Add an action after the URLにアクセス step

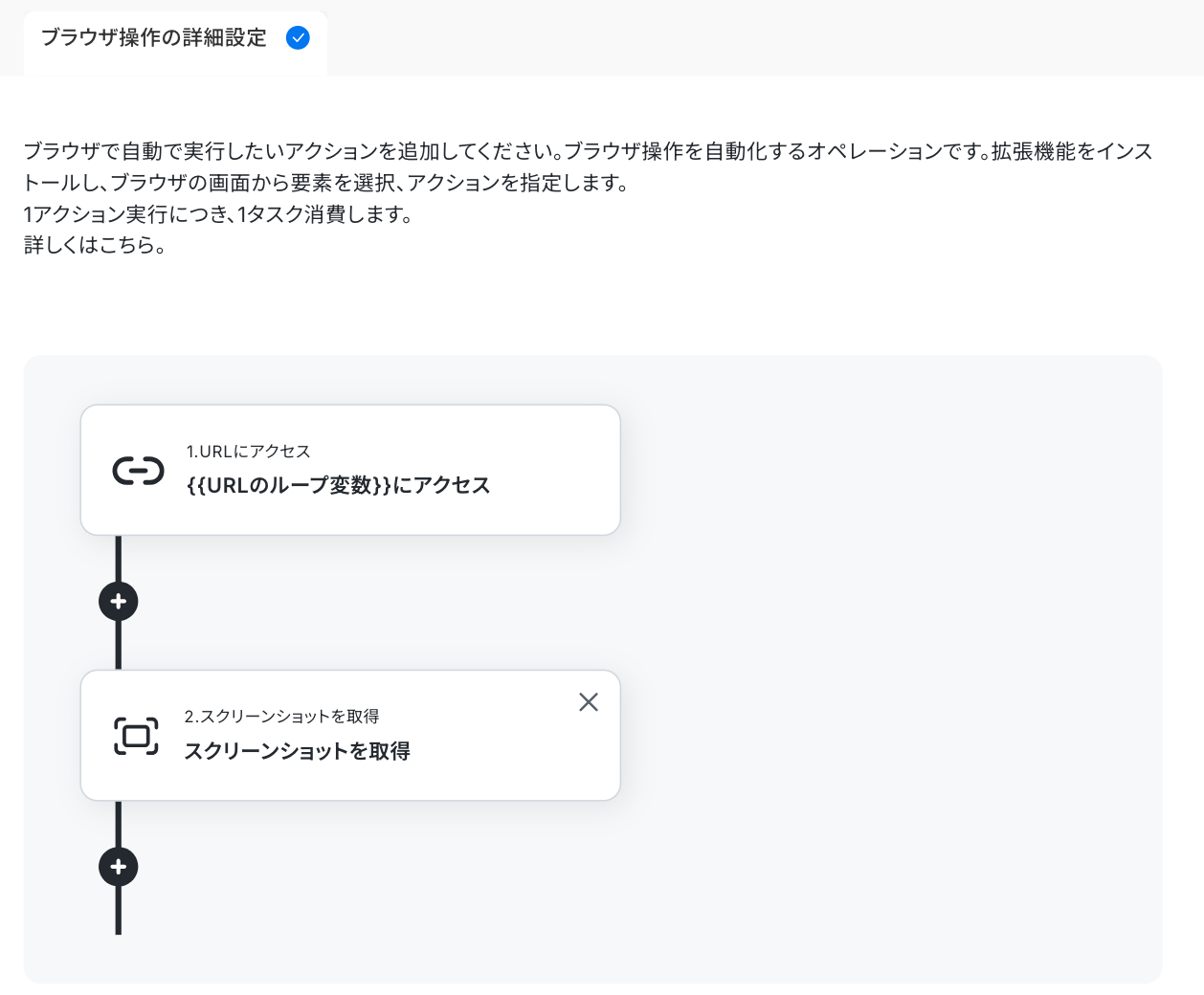119,602
